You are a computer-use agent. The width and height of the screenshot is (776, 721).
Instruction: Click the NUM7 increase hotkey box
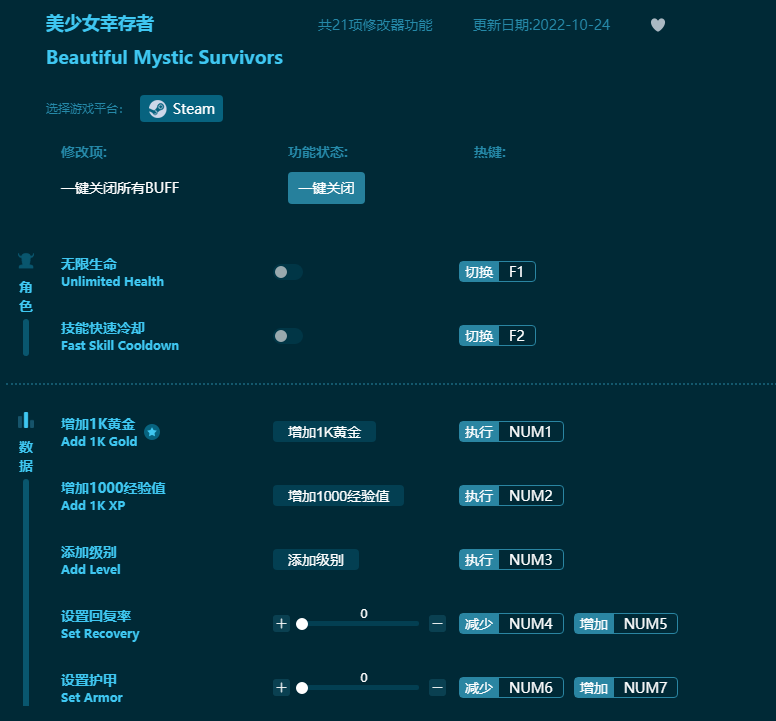[x=626, y=687]
